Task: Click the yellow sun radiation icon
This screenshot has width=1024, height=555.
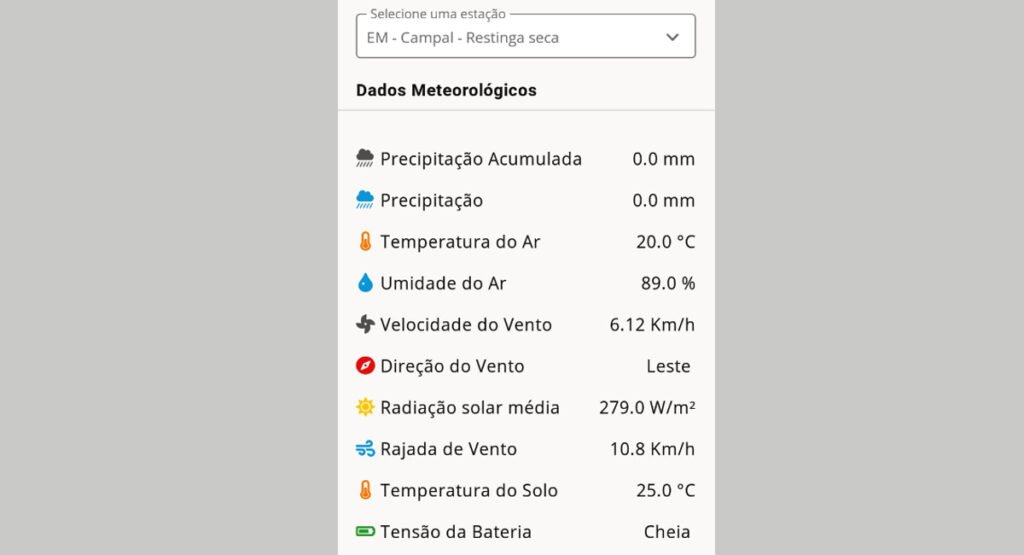Action: pyautogui.click(x=365, y=407)
